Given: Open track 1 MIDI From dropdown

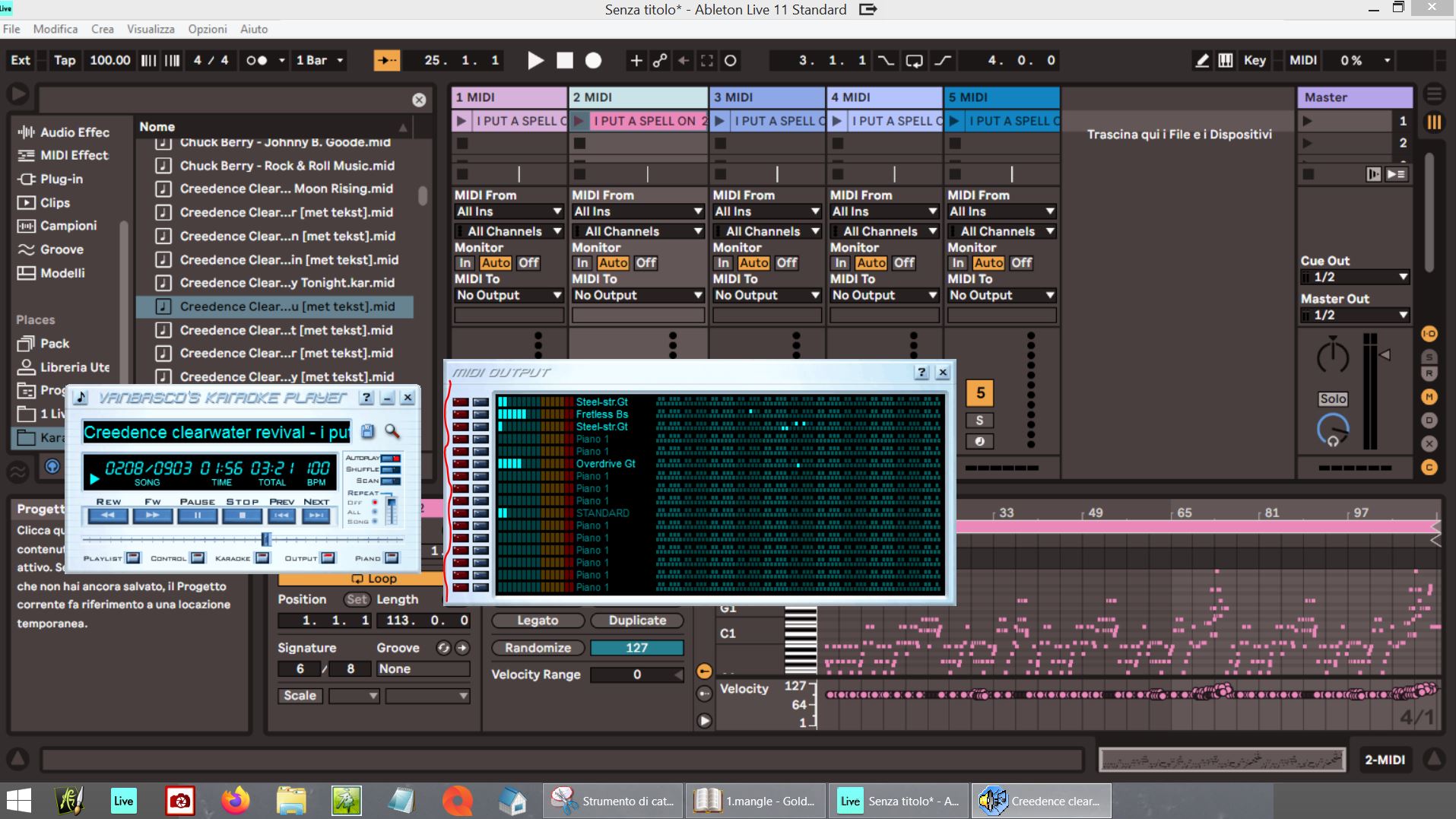Looking at the screenshot, I should point(509,211).
